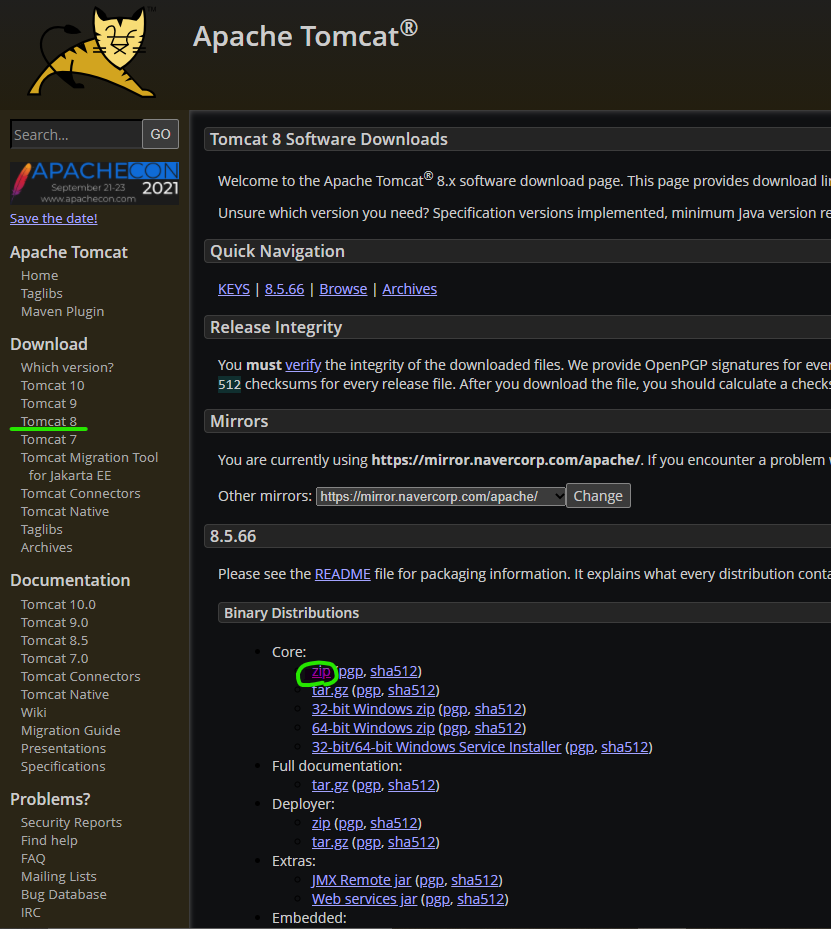Download the Web services jar
Screen dimensions: 831x929
364,899
